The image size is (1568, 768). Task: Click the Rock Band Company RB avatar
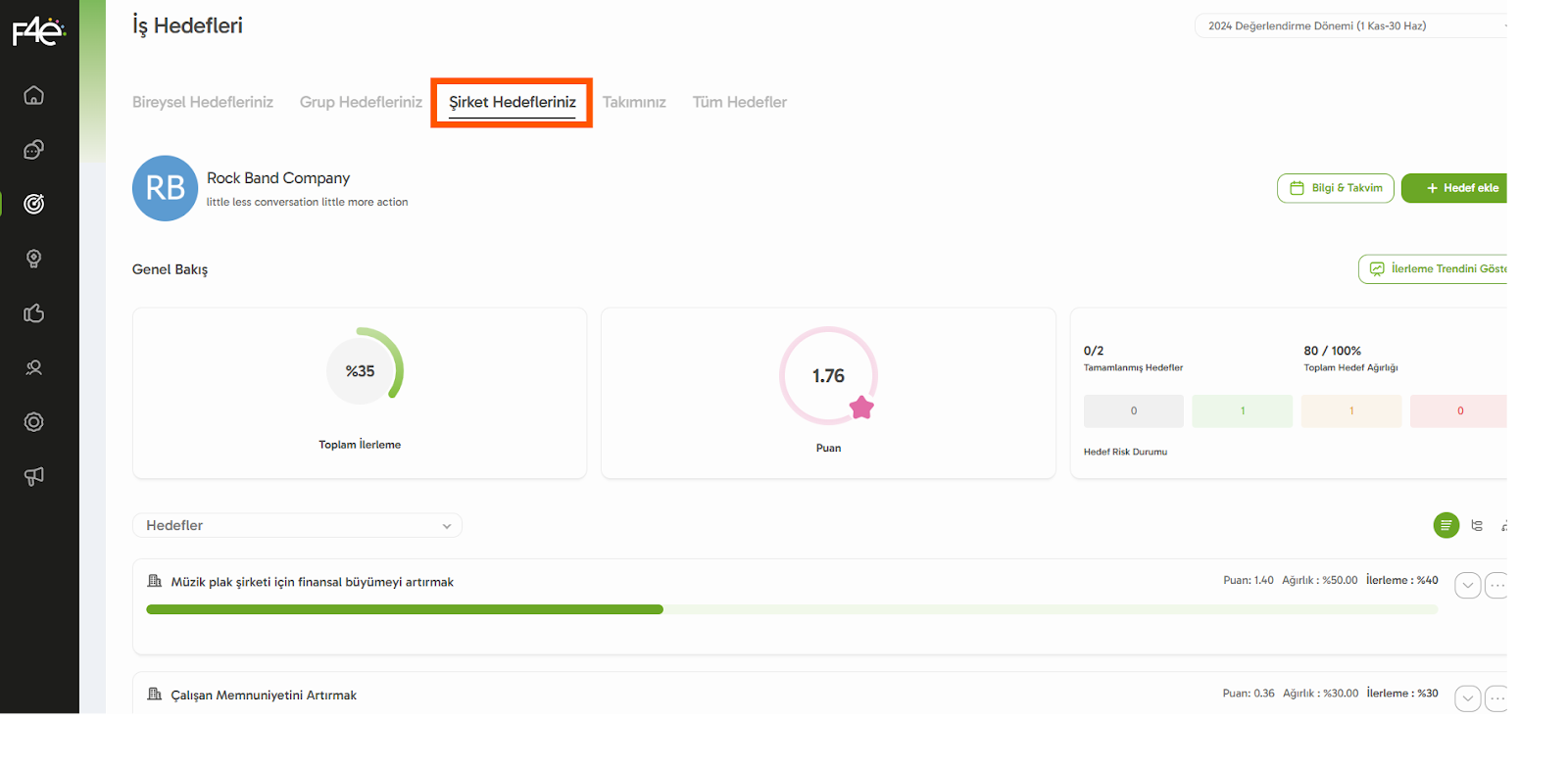[x=166, y=188]
